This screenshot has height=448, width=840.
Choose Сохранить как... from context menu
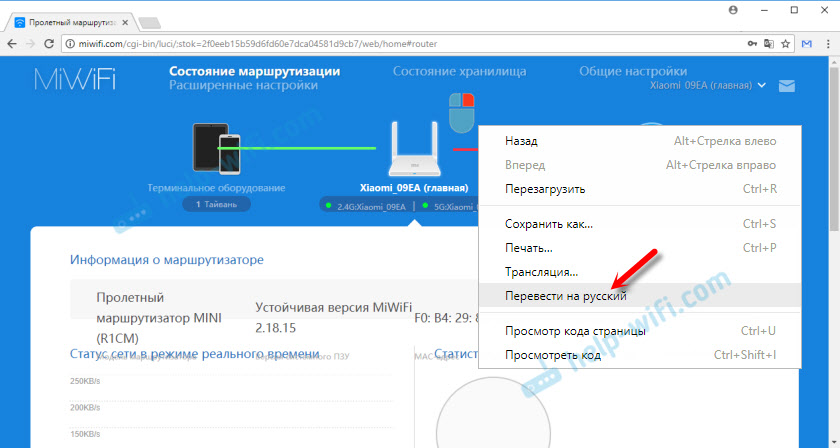pos(640,224)
